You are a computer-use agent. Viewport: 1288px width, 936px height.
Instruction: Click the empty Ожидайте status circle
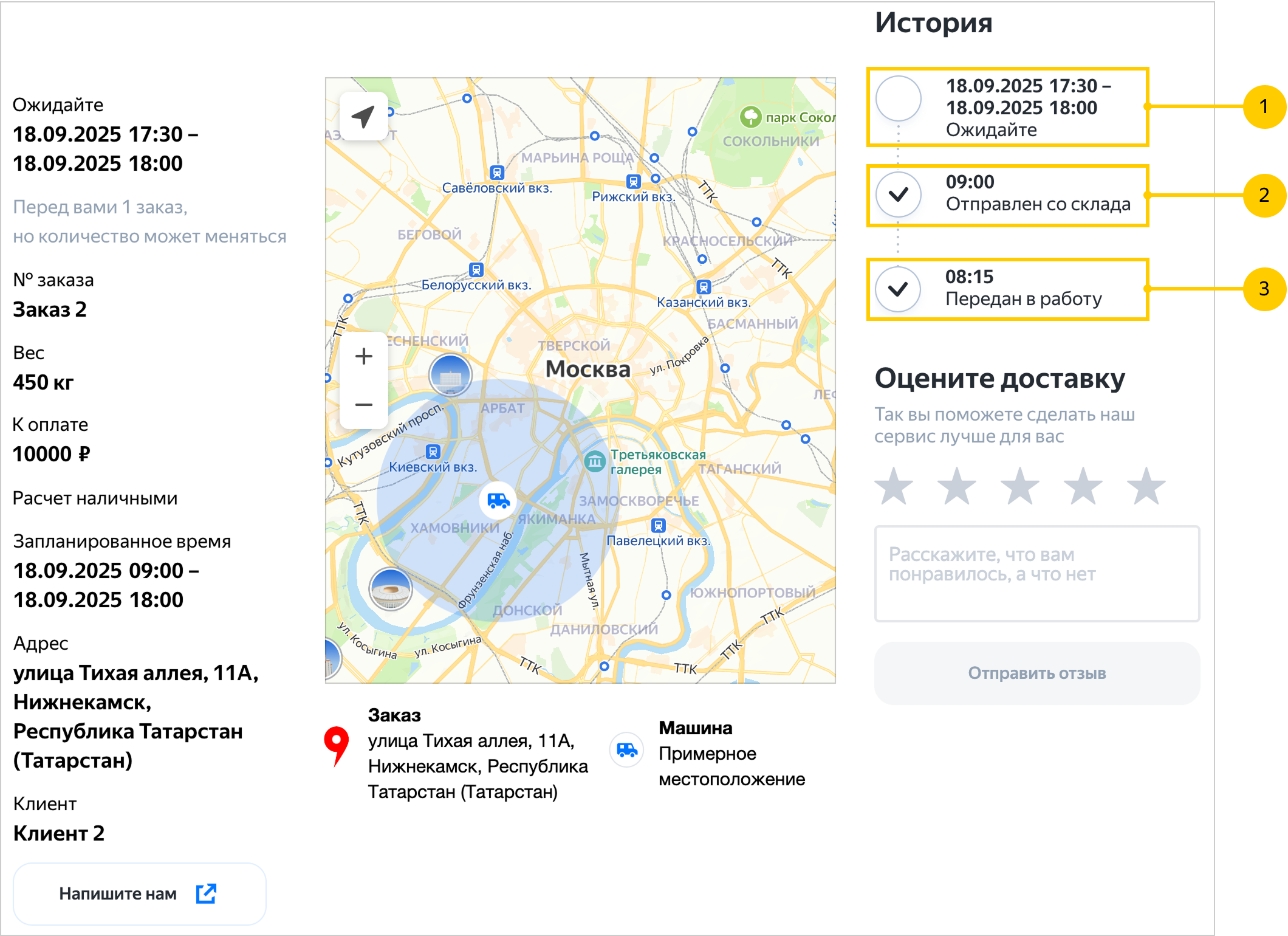coord(899,98)
